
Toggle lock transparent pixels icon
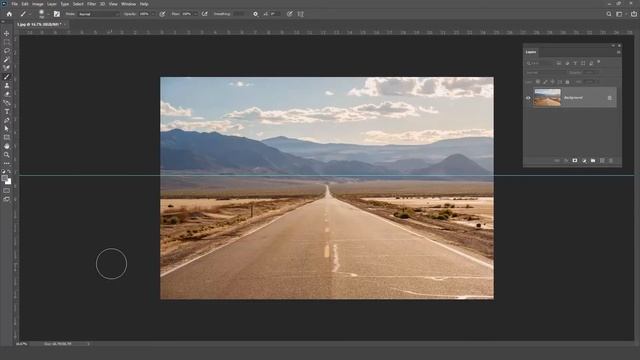coord(538,82)
